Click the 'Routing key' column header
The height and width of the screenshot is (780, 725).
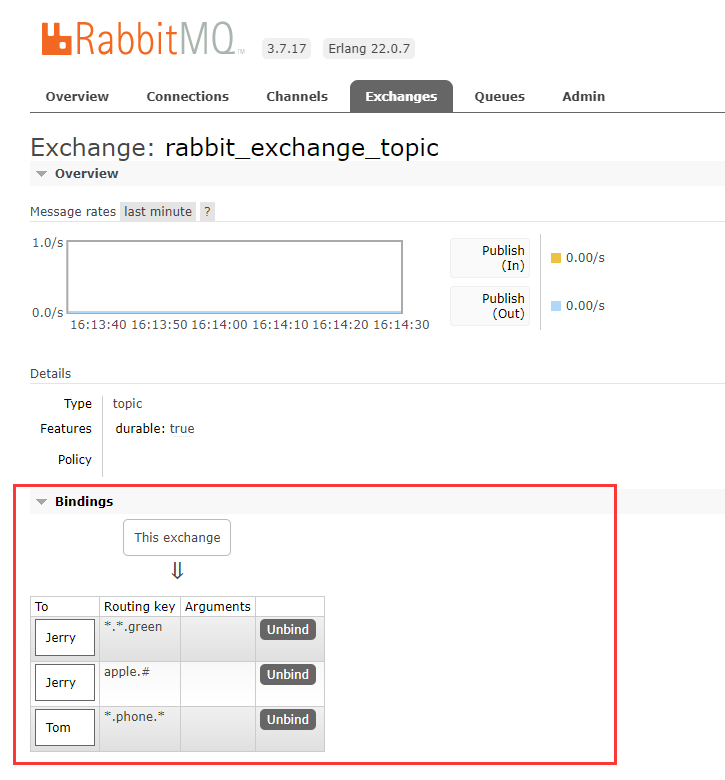pos(139,606)
